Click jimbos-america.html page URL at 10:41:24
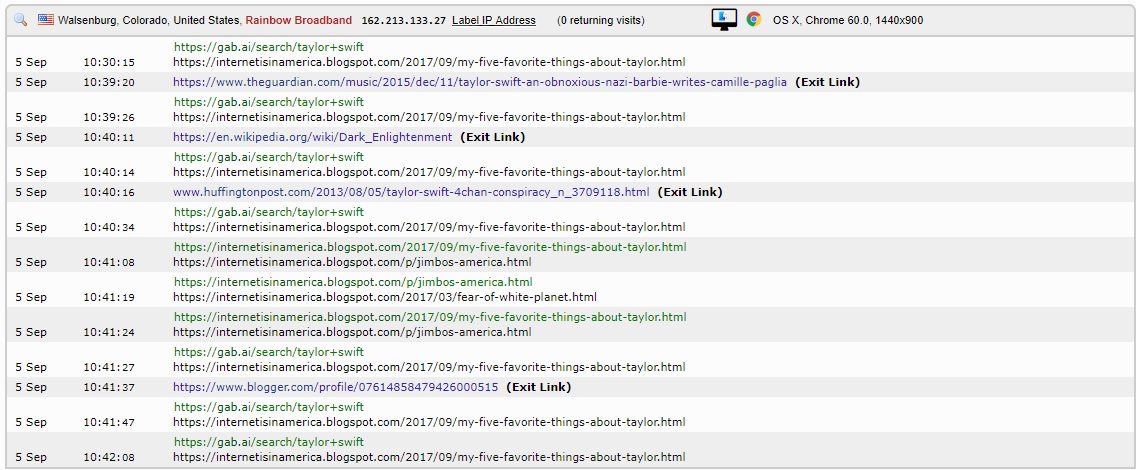Screen dimensions: 1136x470 (352, 332)
